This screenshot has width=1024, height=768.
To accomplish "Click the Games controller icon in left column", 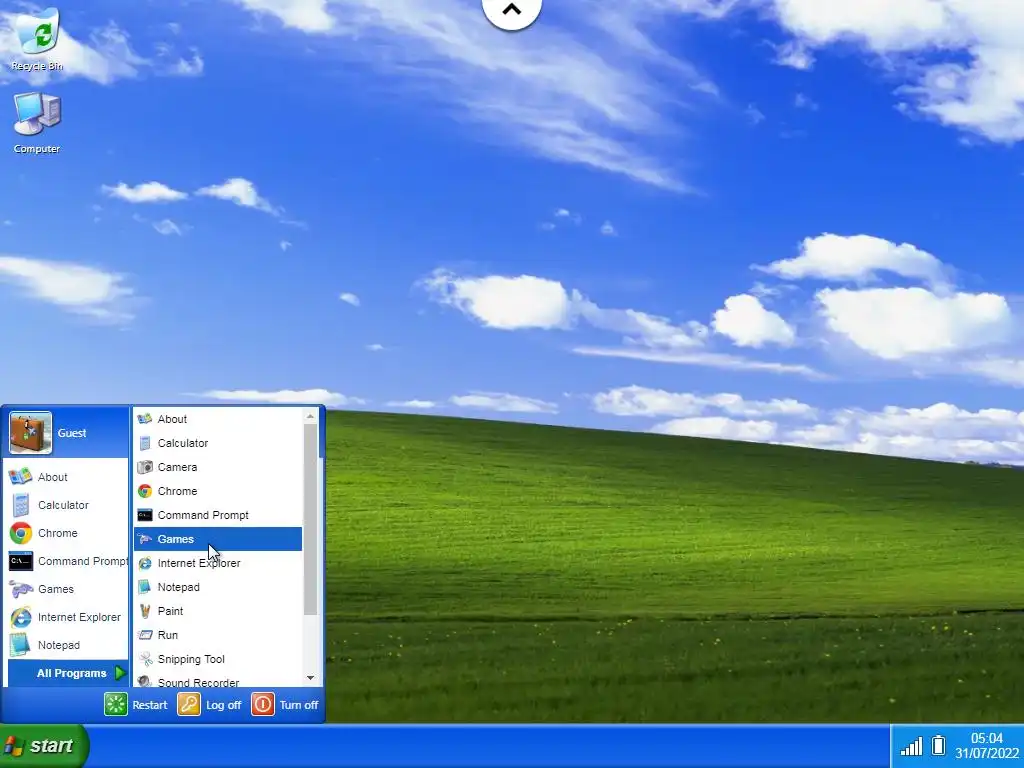I will click(x=20, y=589).
